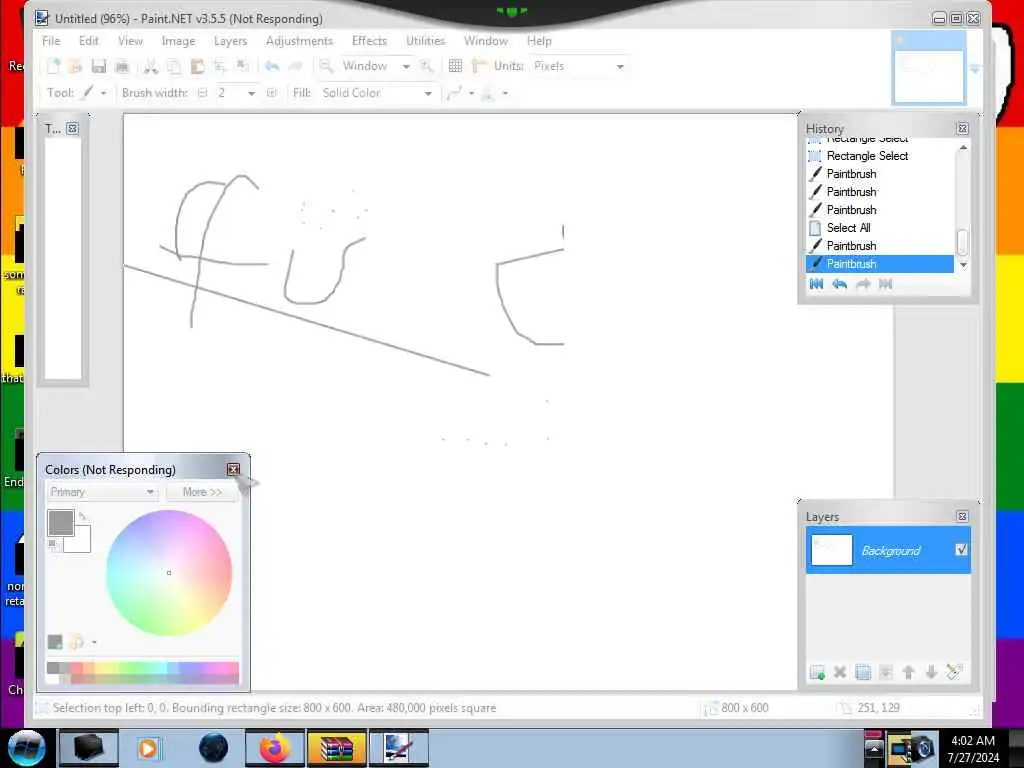The width and height of the screenshot is (1024, 768).
Task: Decrease brush width with minus button
Action: coord(202,93)
